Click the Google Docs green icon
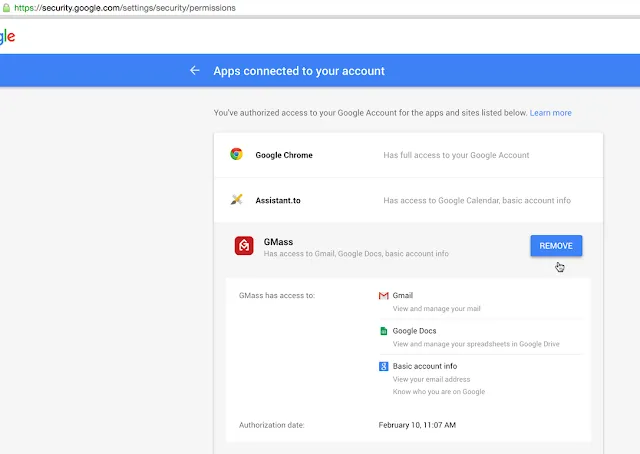The image size is (640, 454). 384,331
